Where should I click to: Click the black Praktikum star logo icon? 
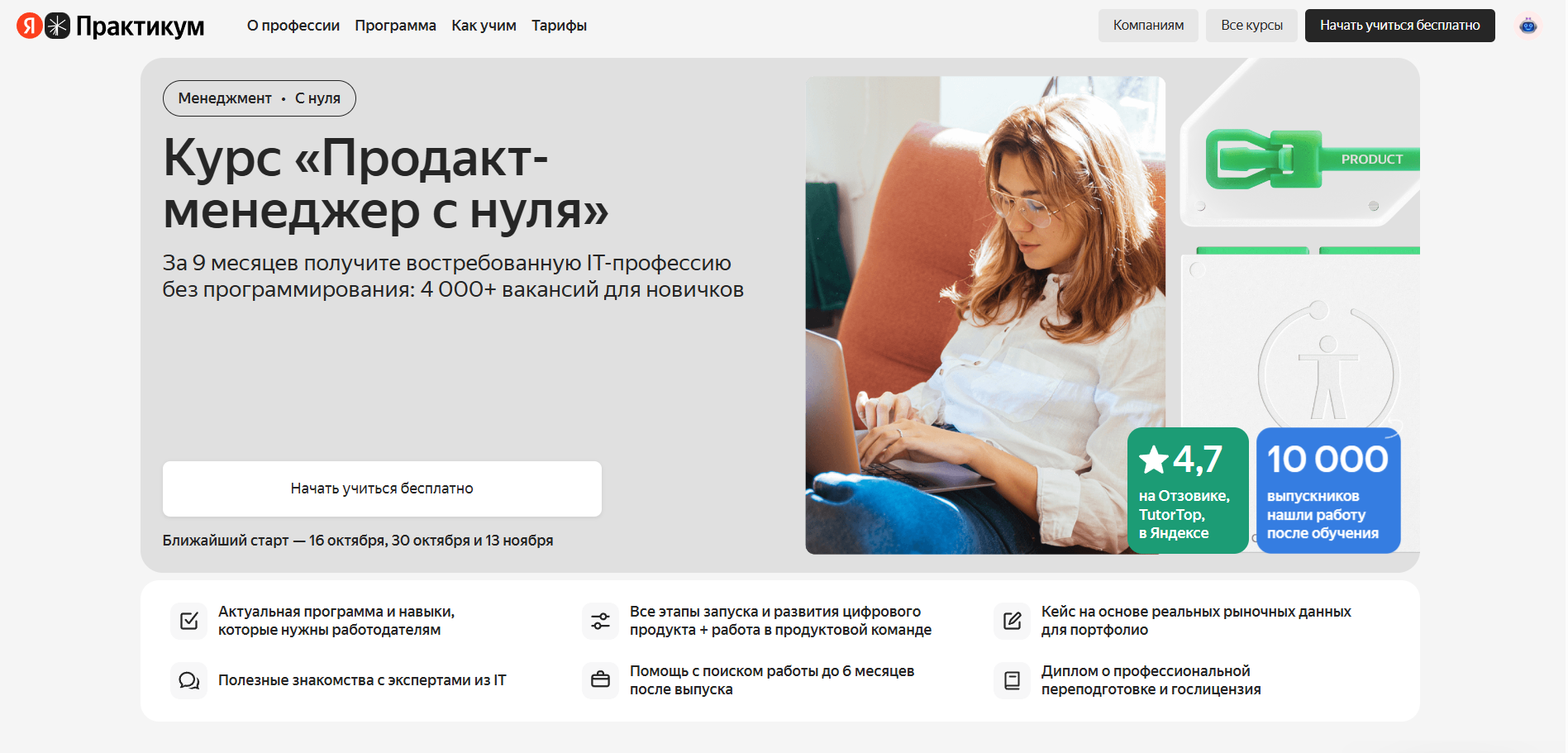tap(57, 26)
